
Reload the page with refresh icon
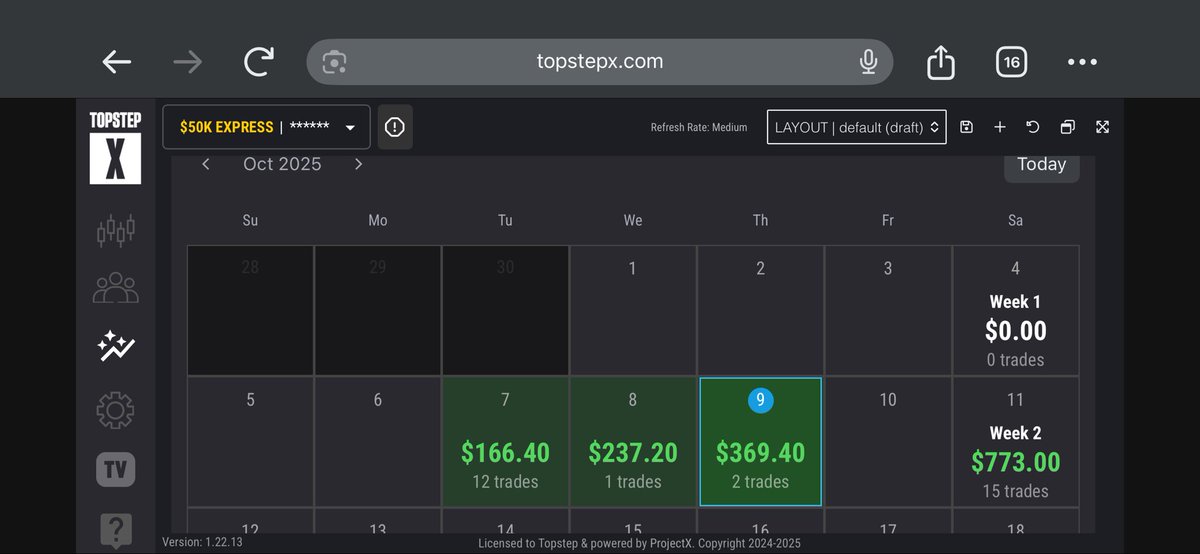(259, 62)
